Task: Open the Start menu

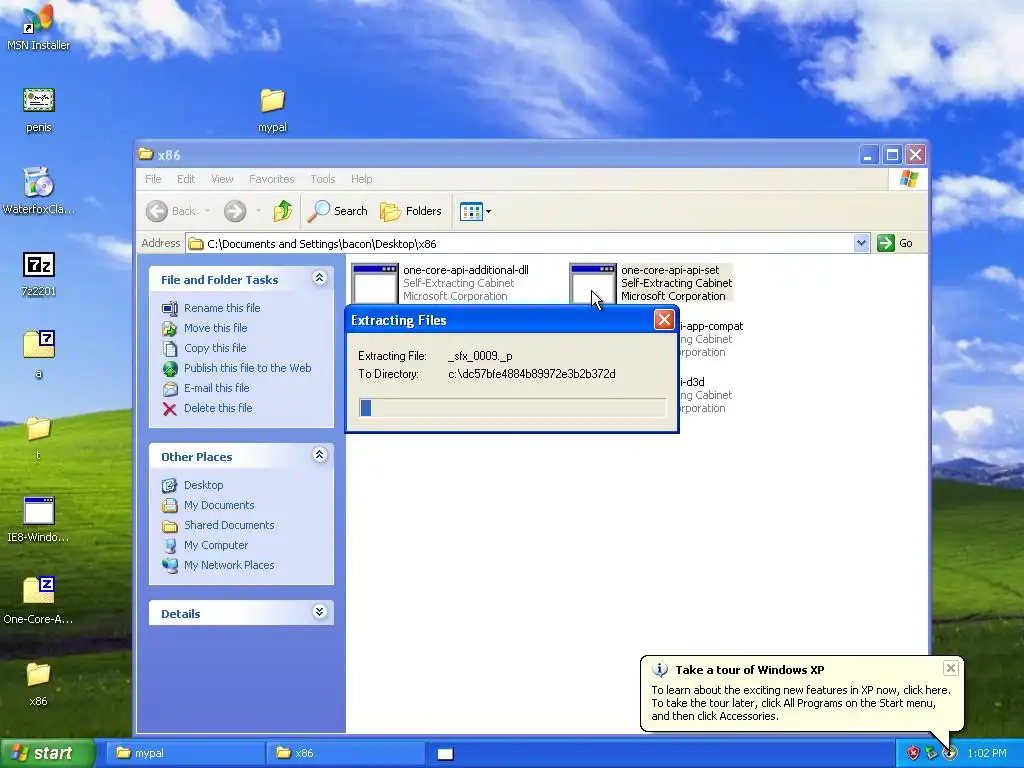Action: coord(48,753)
